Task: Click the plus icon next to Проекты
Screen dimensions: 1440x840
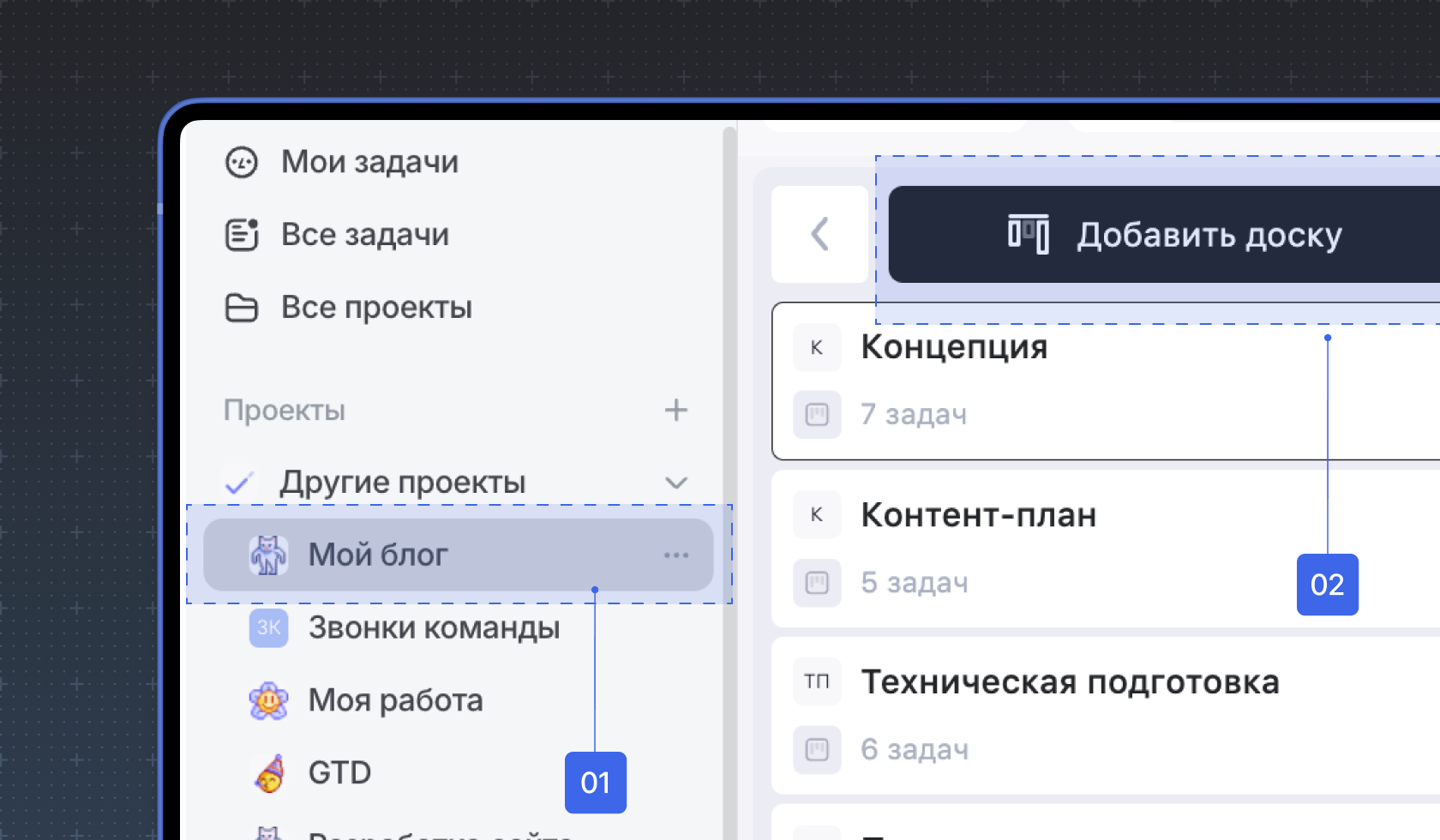Action: (676, 410)
